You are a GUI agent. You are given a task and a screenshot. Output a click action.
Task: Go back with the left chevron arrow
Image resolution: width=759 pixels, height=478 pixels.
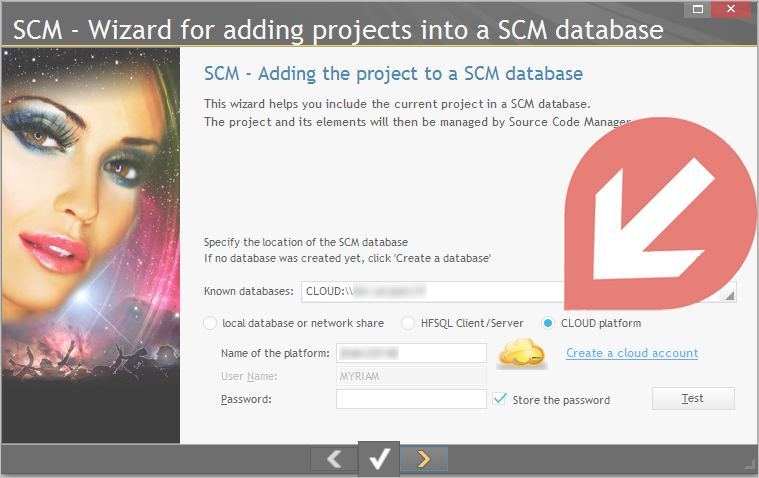coord(334,459)
